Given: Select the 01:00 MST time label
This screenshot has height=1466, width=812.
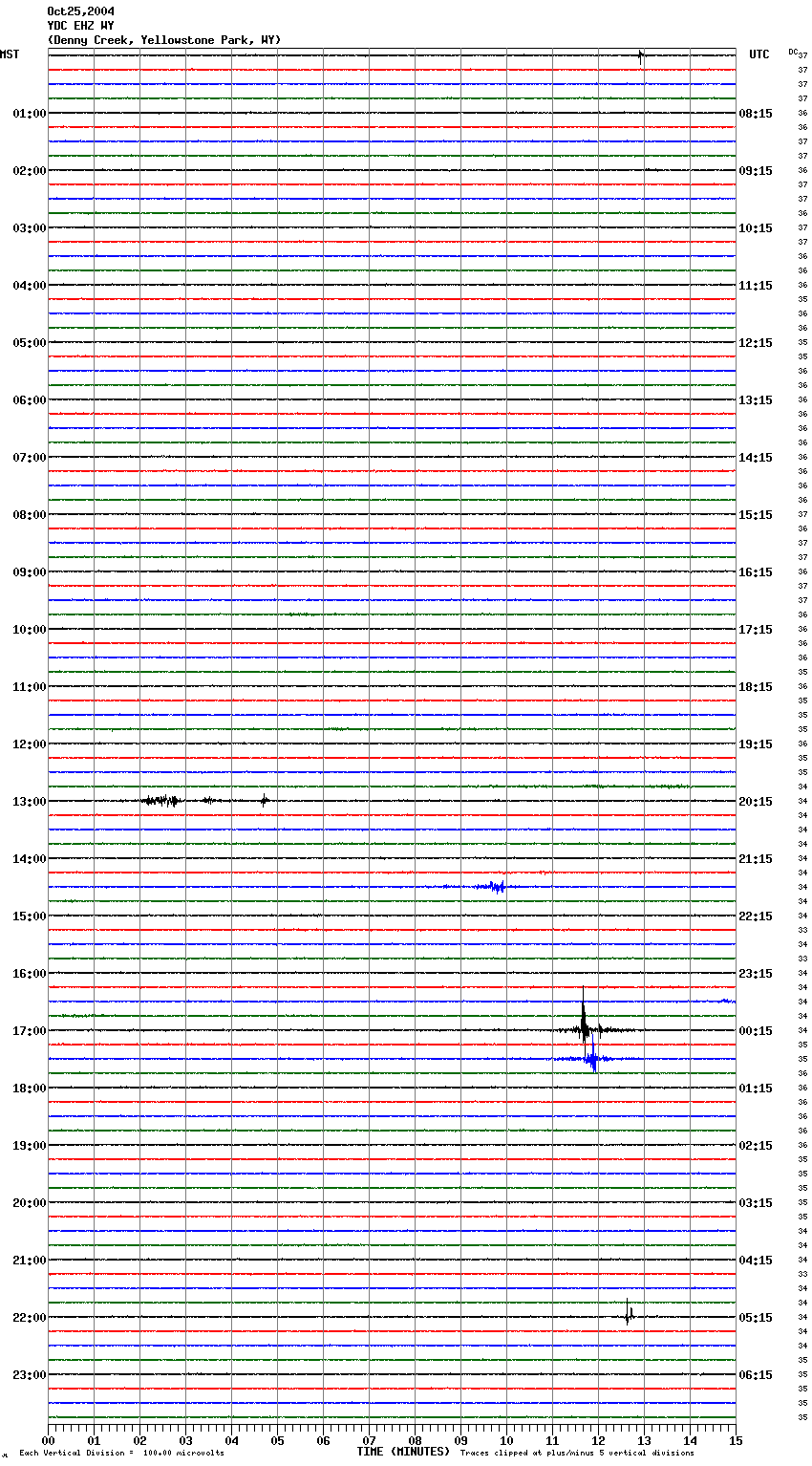Looking at the screenshot, I should [x=30, y=114].
